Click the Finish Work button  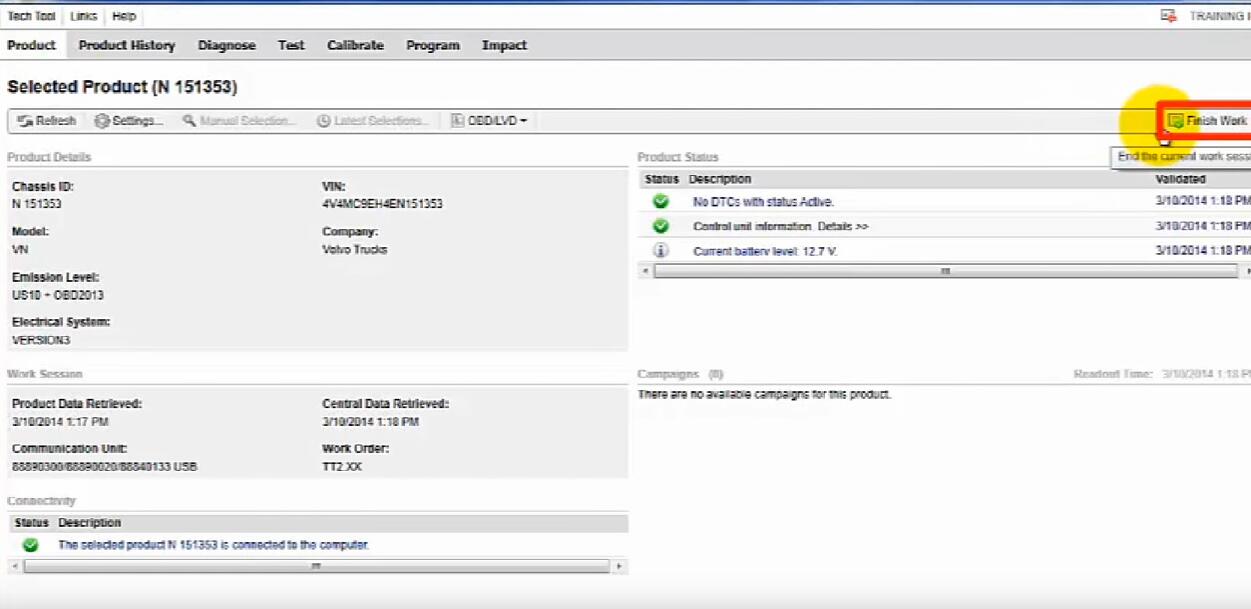pyautogui.click(x=1208, y=121)
